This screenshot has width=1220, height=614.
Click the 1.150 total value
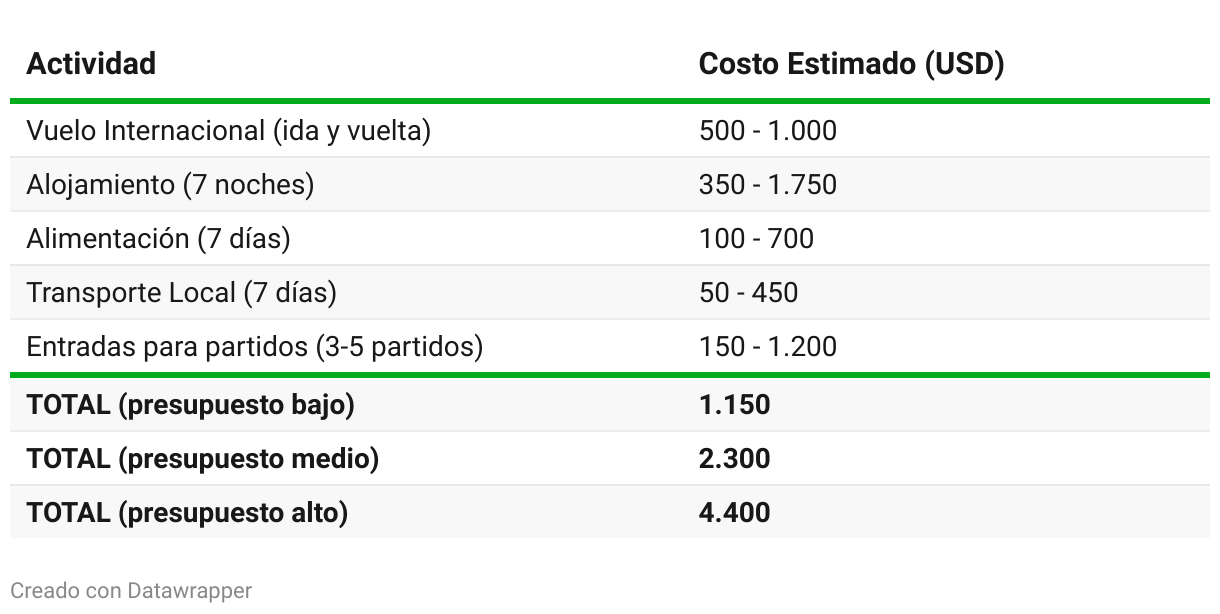point(734,405)
